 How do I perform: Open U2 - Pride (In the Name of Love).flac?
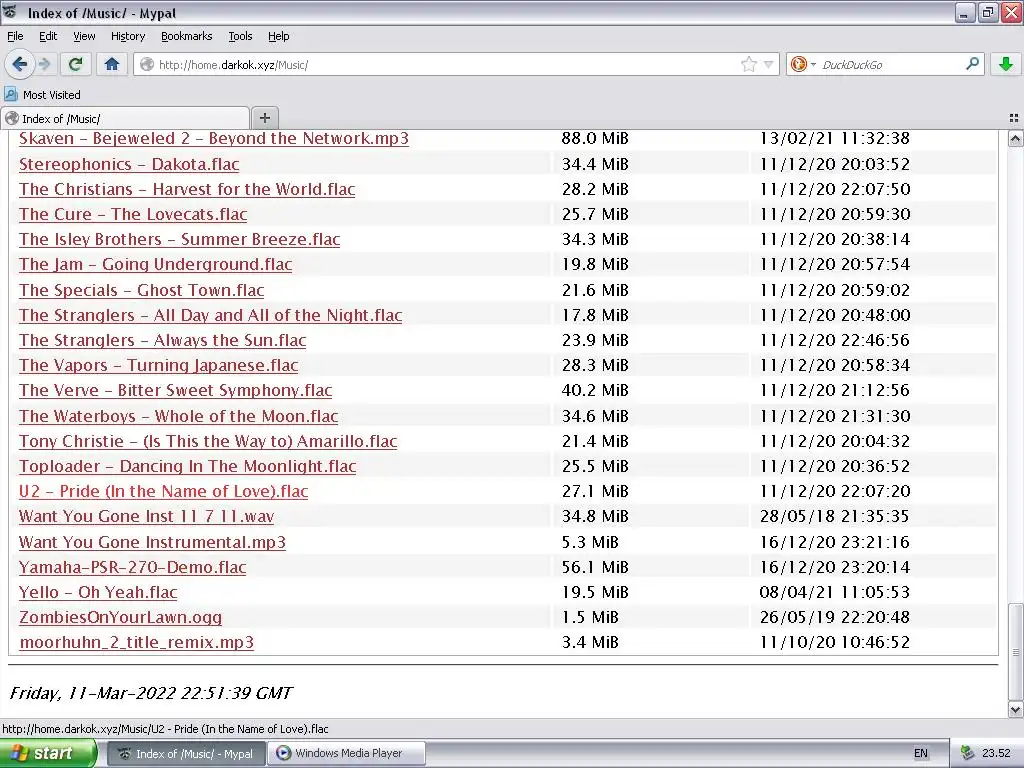point(163,491)
